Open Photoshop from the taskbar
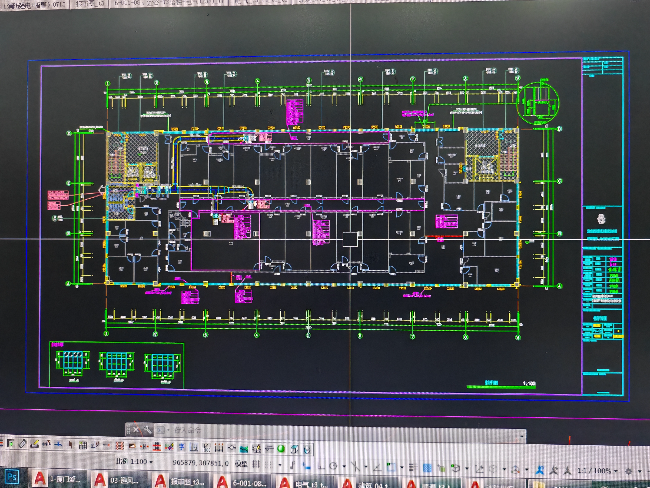The image size is (650, 488). 14,477
